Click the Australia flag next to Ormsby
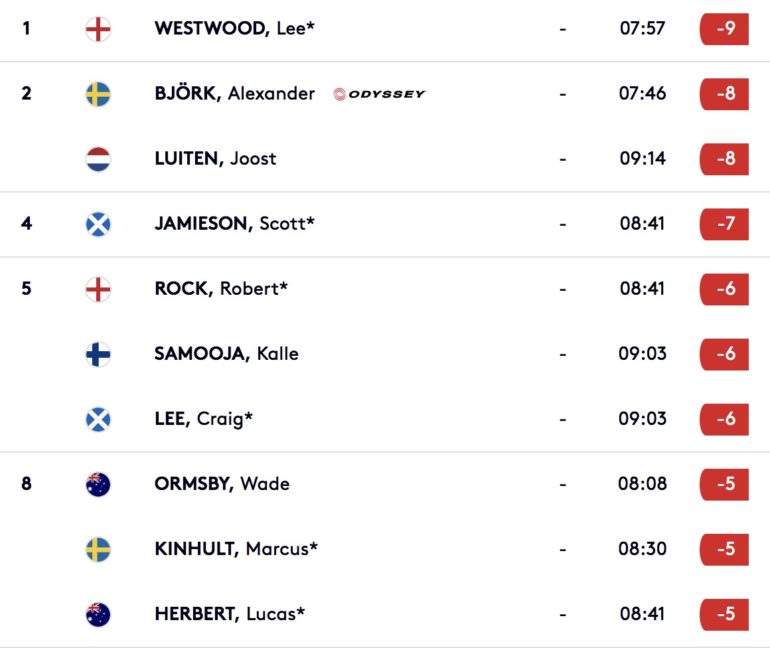This screenshot has height=648, width=770. point(98,484)
